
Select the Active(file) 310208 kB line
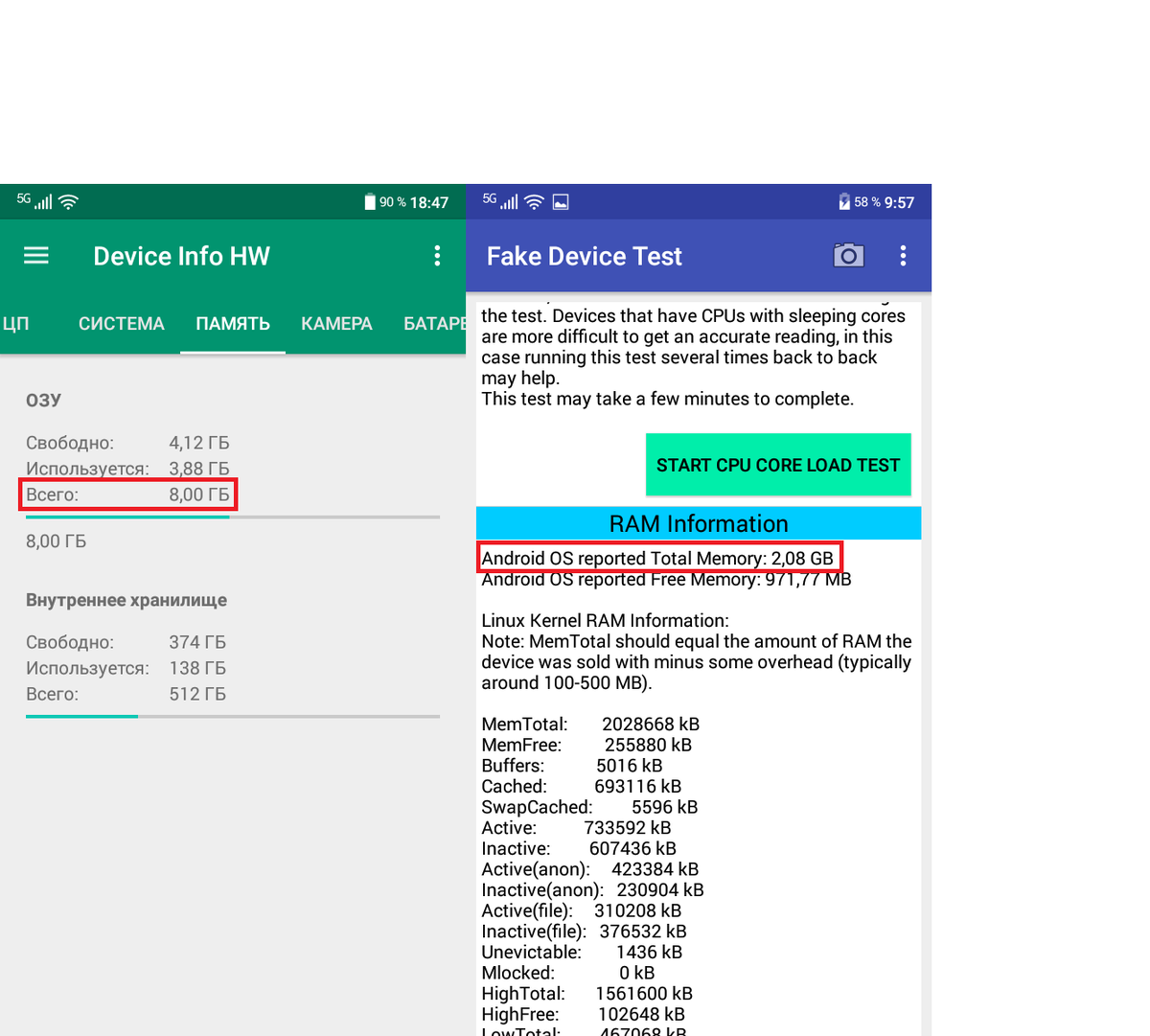582,910
